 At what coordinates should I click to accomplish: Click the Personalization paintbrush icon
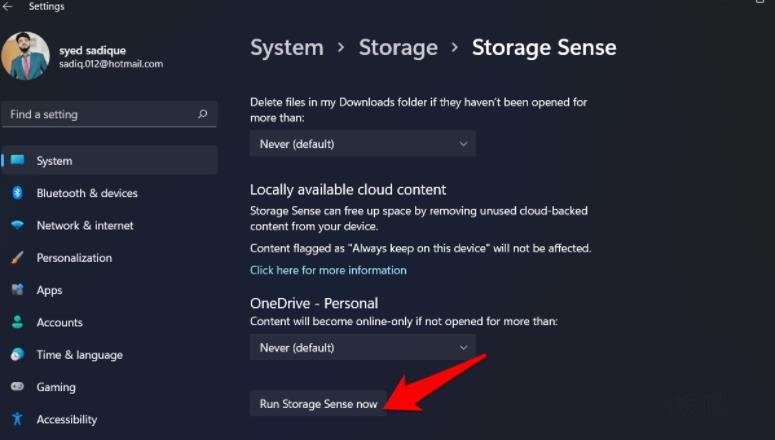click(x=17, y=258)
